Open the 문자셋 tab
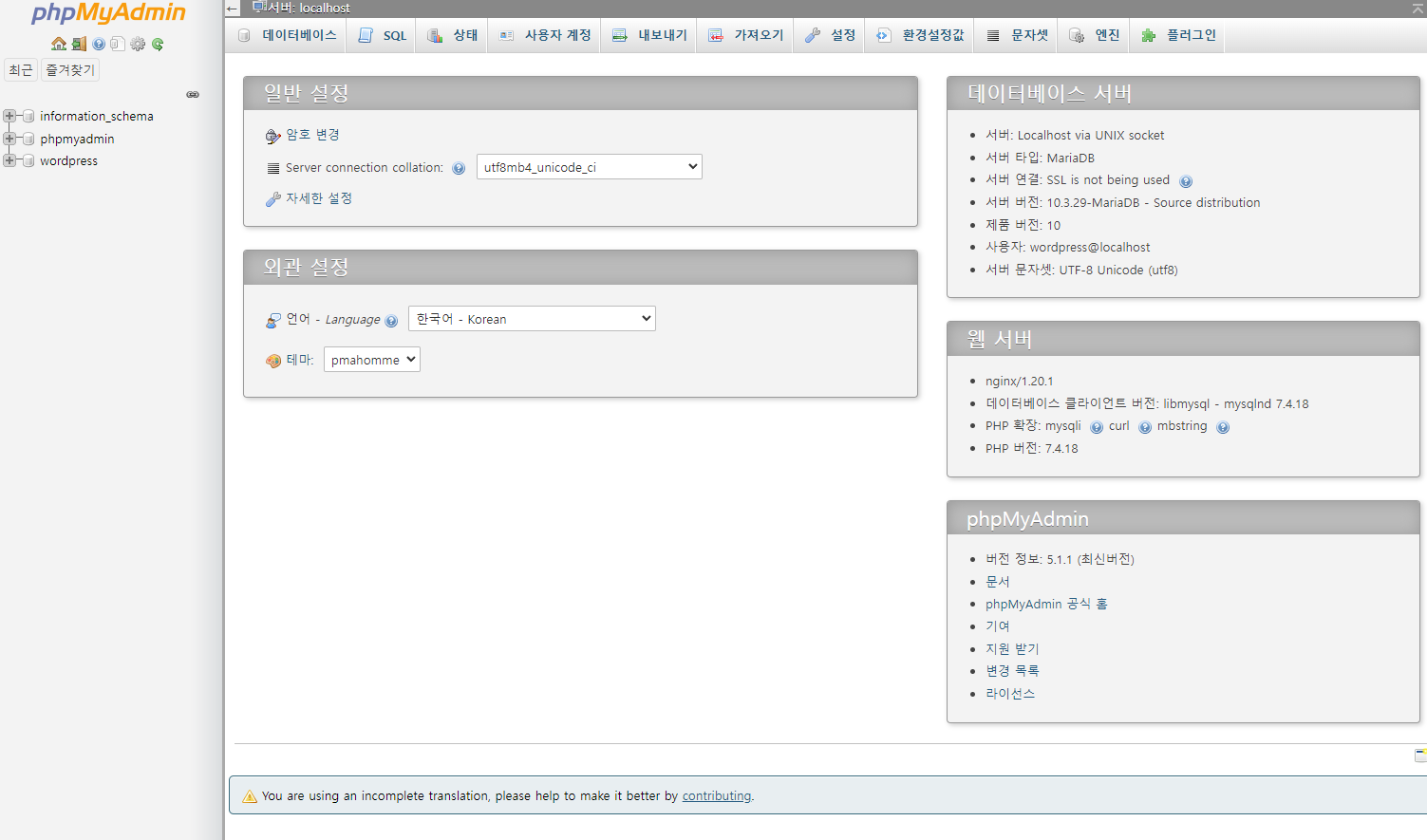This screenshot has height=840, width=1427. 1017,35
